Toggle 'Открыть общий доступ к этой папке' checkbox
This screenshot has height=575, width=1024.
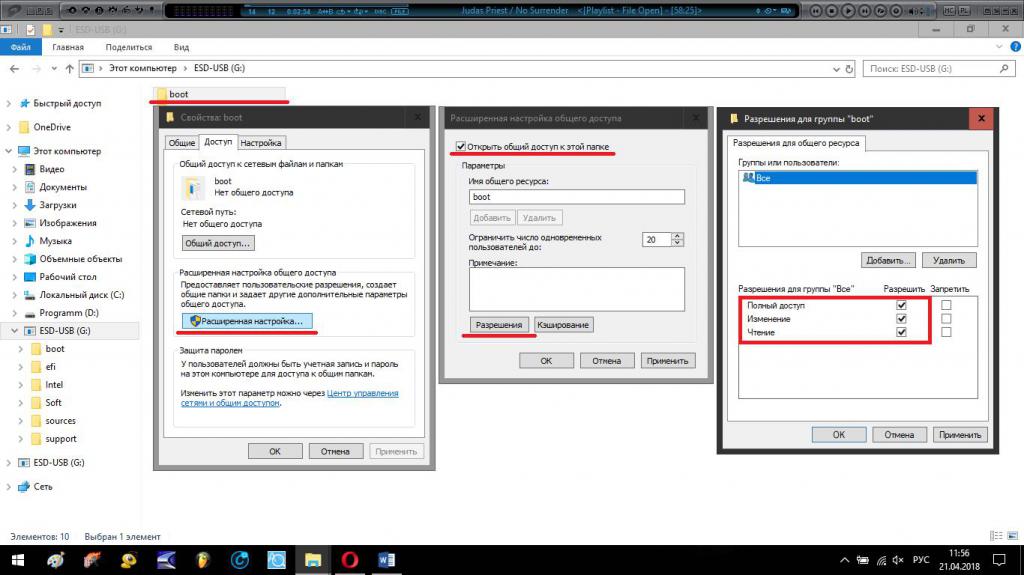461,146
